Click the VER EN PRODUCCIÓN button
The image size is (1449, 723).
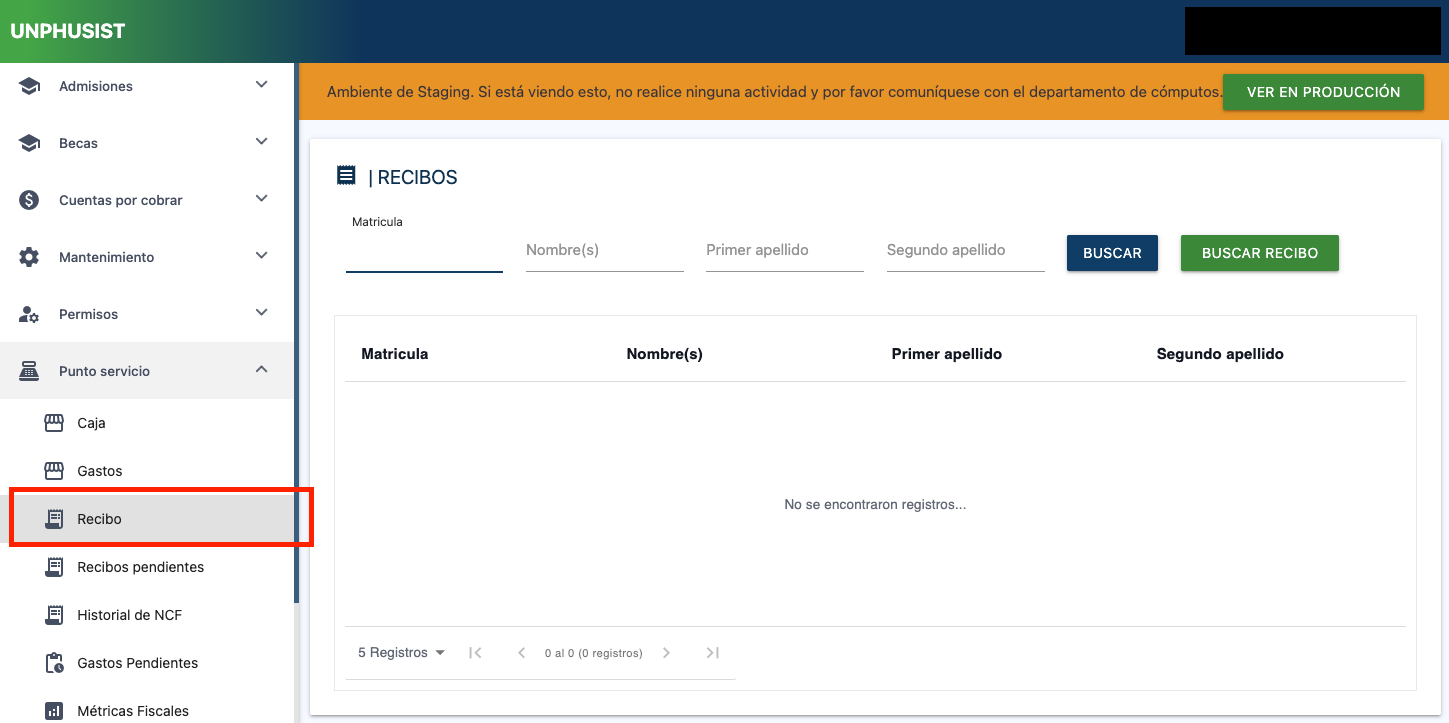pyautogui.click(x=1322, y=92)
